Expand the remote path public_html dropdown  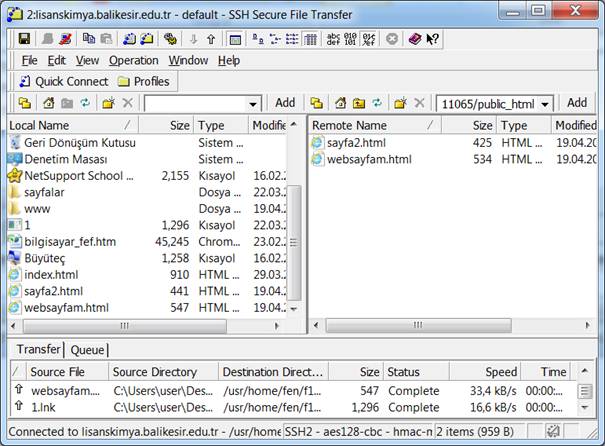click(x=545, y=103)
